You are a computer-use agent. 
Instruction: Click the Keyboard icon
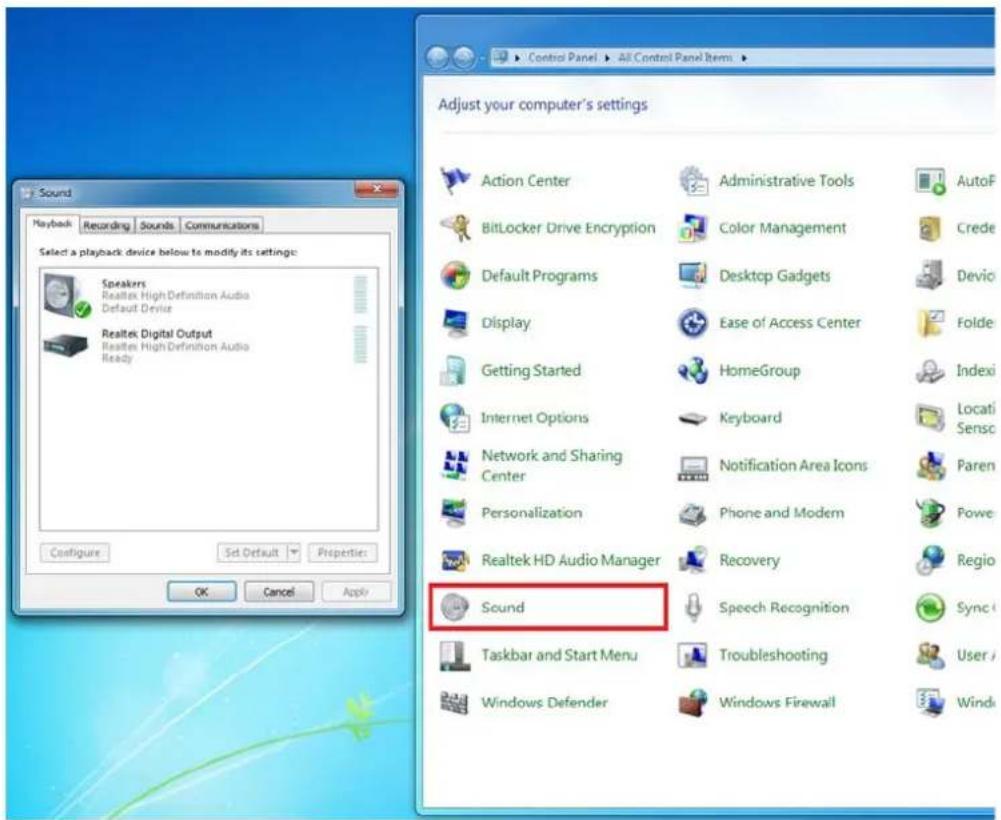pyautogui.click(x=693, y=418)
